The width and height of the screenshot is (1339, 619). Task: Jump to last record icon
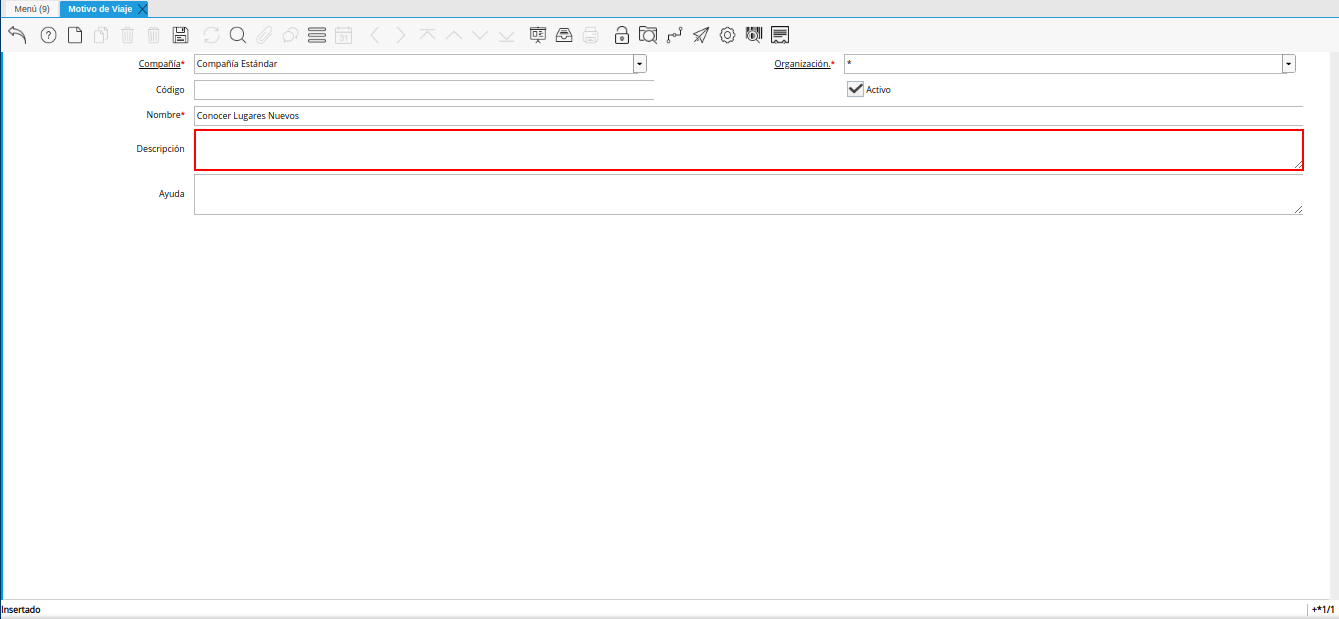tap(506, 35)
